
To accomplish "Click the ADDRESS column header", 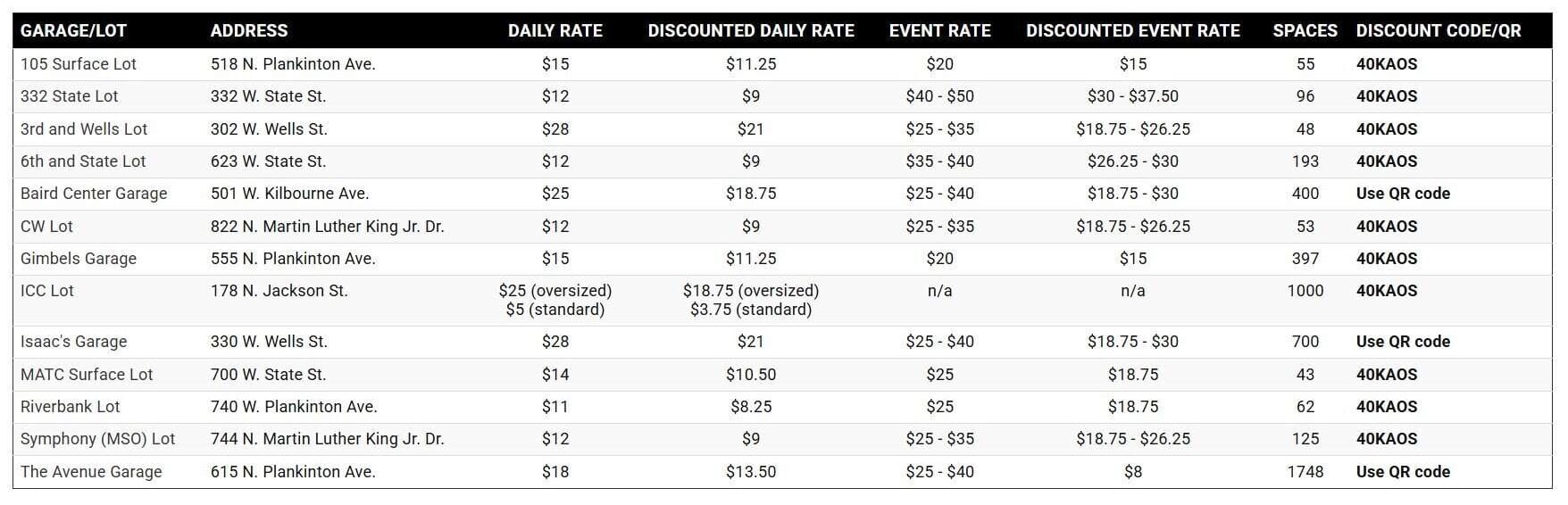I will tap(249, 30).
